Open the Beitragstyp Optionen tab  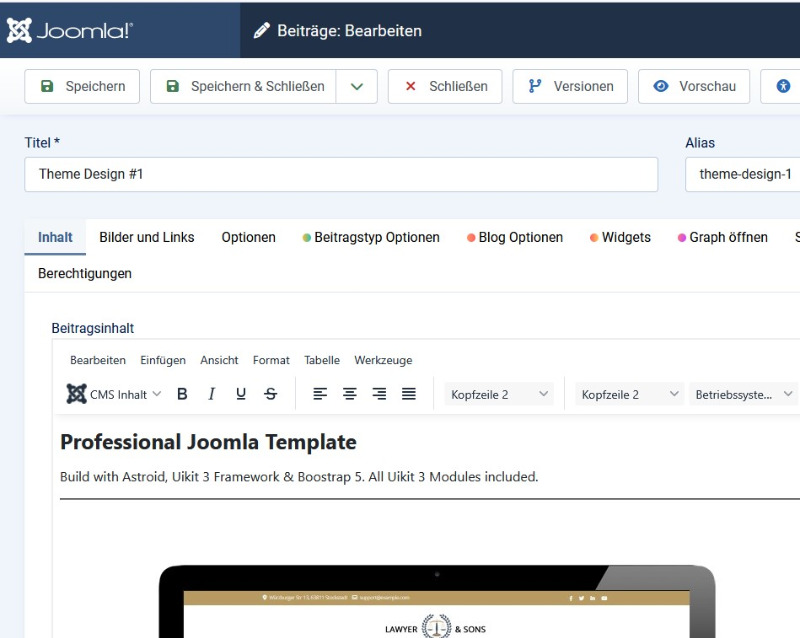coord(371,237)
